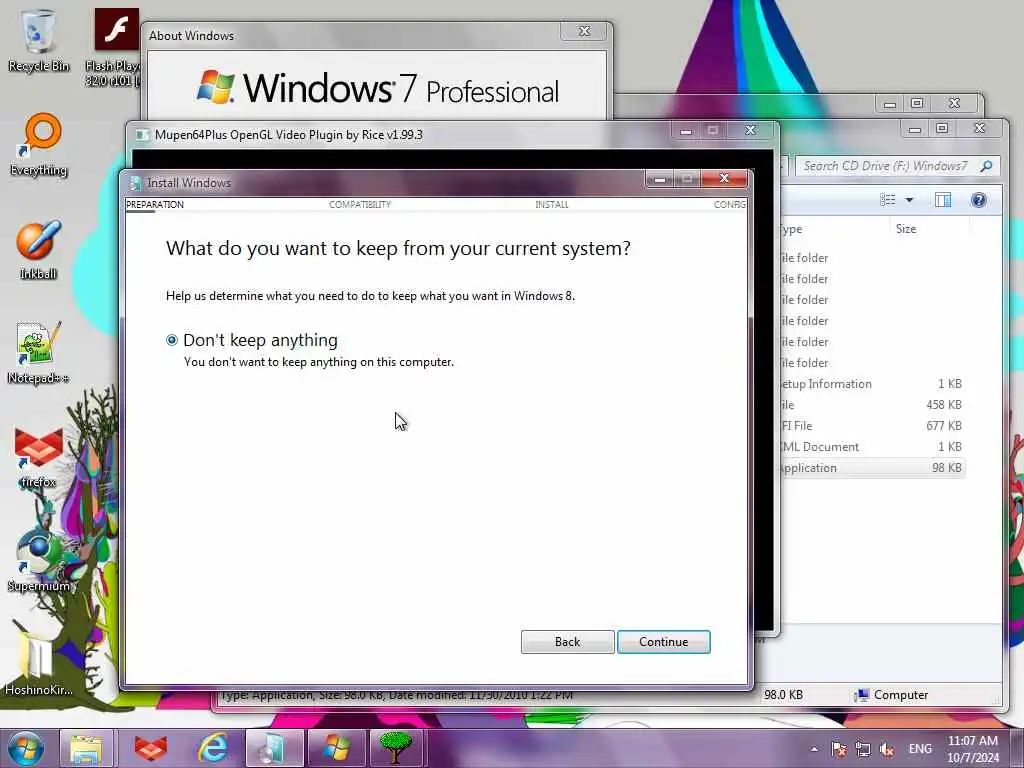Toggle the preview pane icon in Explorer
The image size is (1024, 768).
tap(943, 200)
